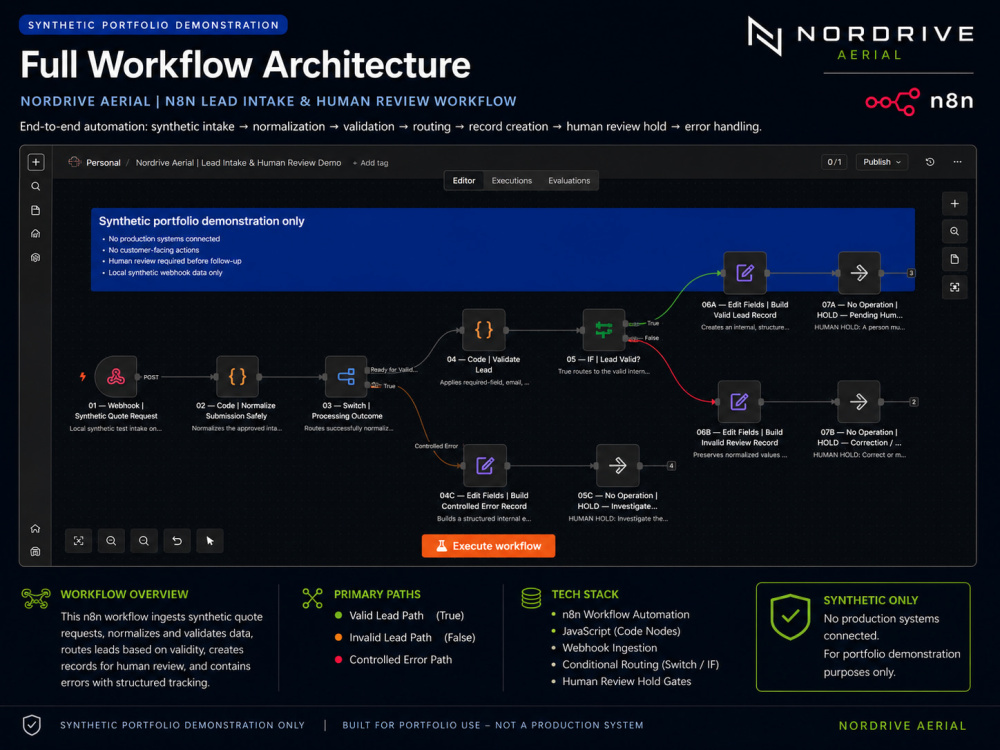Click the webhook trigger lightning bolt icon

pos(82,376)
